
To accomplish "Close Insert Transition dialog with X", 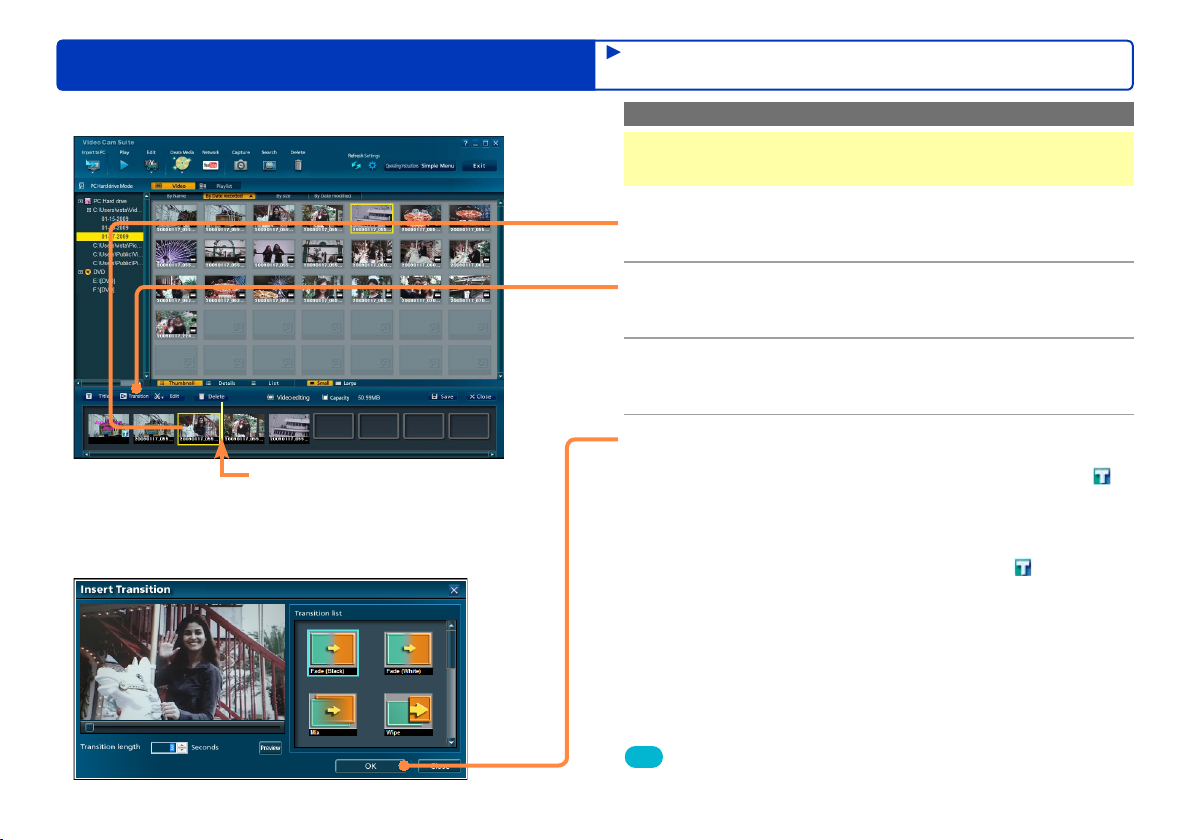I will pyautogui.click(x=454, y=590).
